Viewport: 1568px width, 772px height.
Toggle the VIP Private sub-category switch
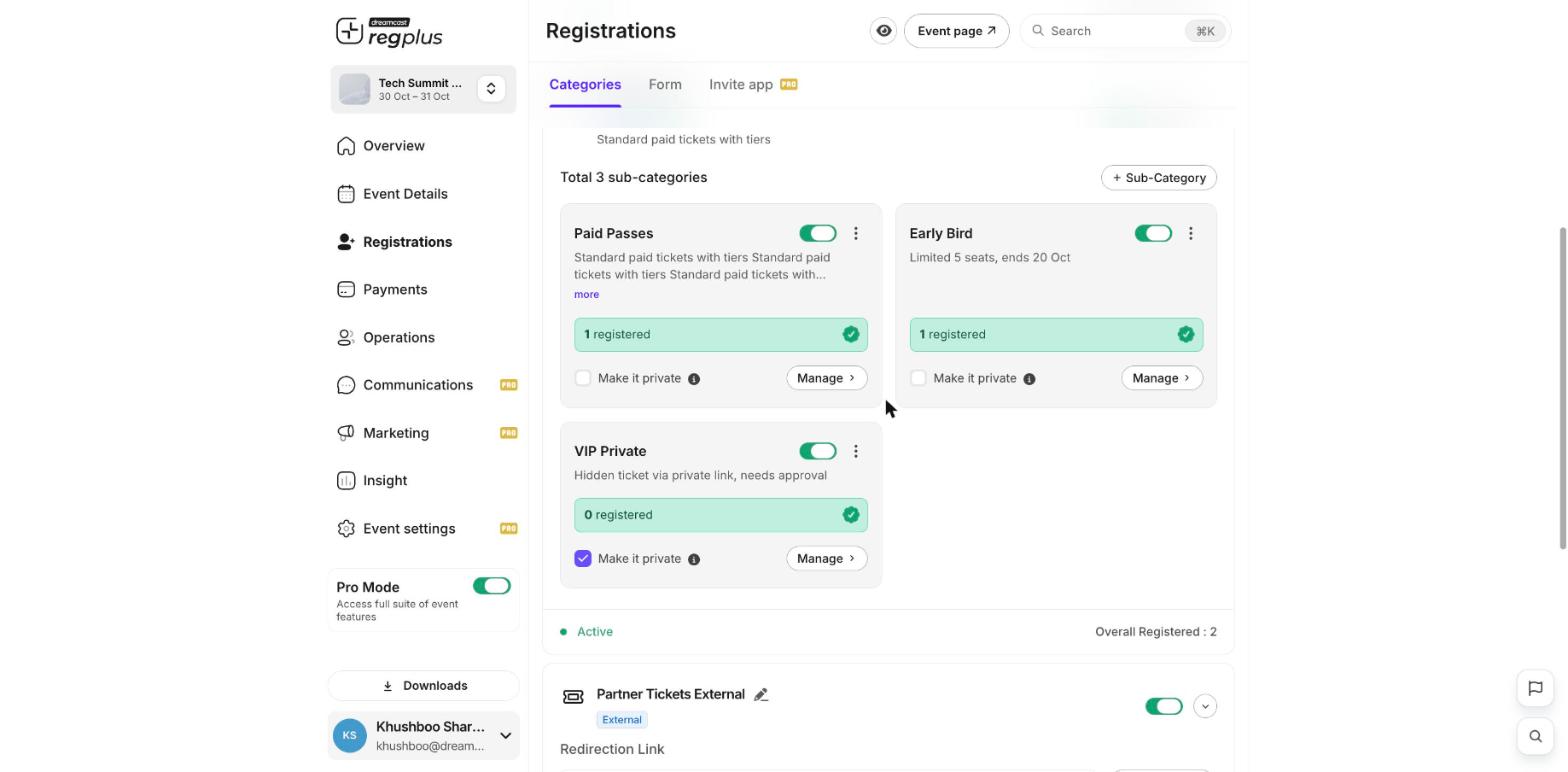[x=818, y=451]
